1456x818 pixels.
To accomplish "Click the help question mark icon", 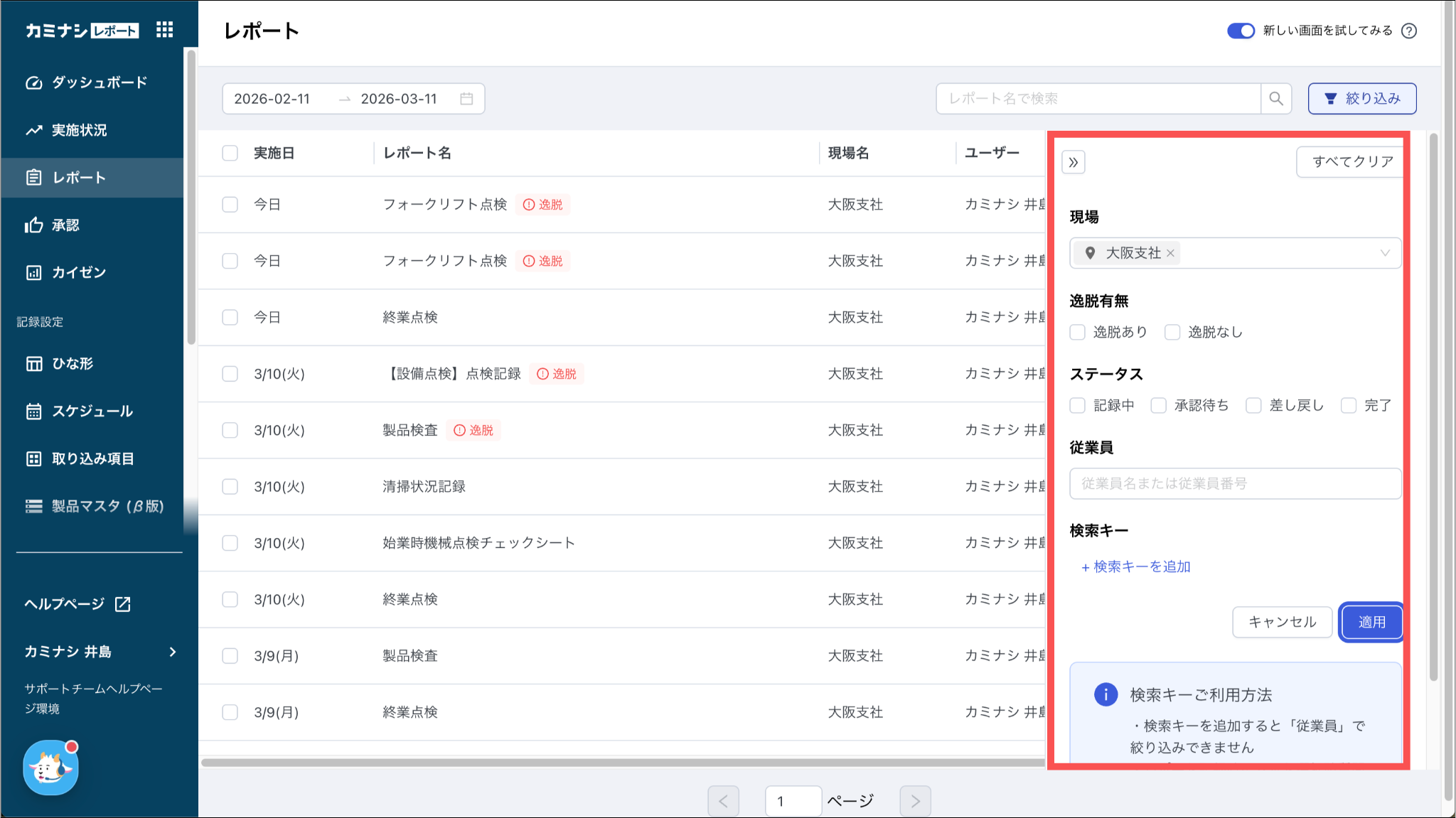I will click(1409, 31).
